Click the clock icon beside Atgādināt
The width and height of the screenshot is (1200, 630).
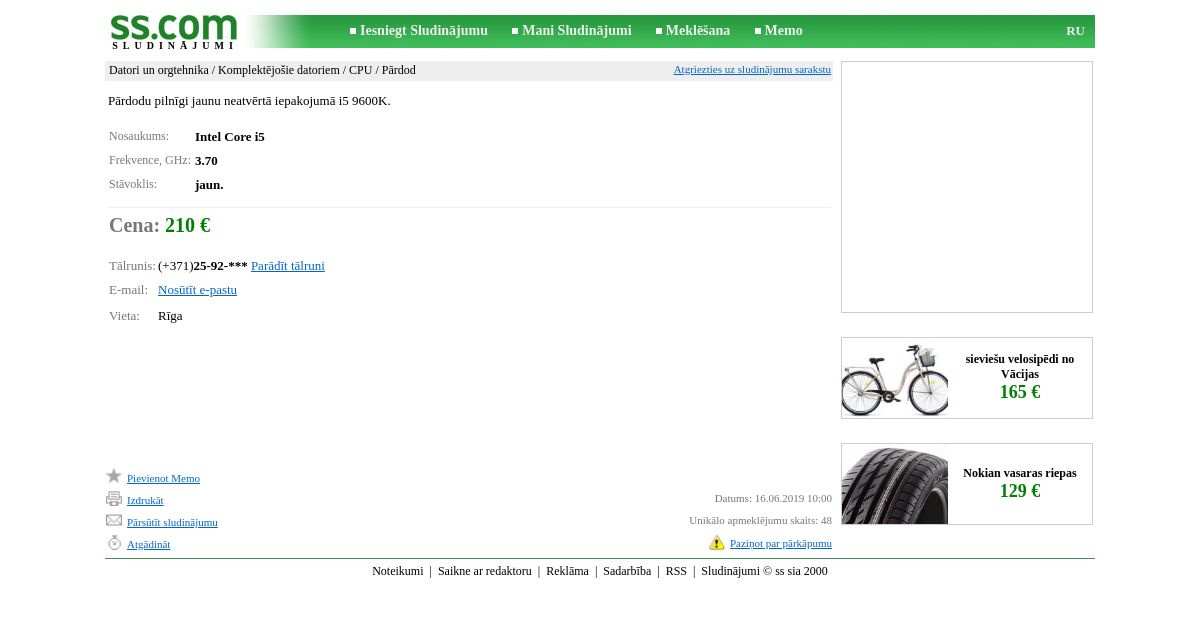(114, 543)
